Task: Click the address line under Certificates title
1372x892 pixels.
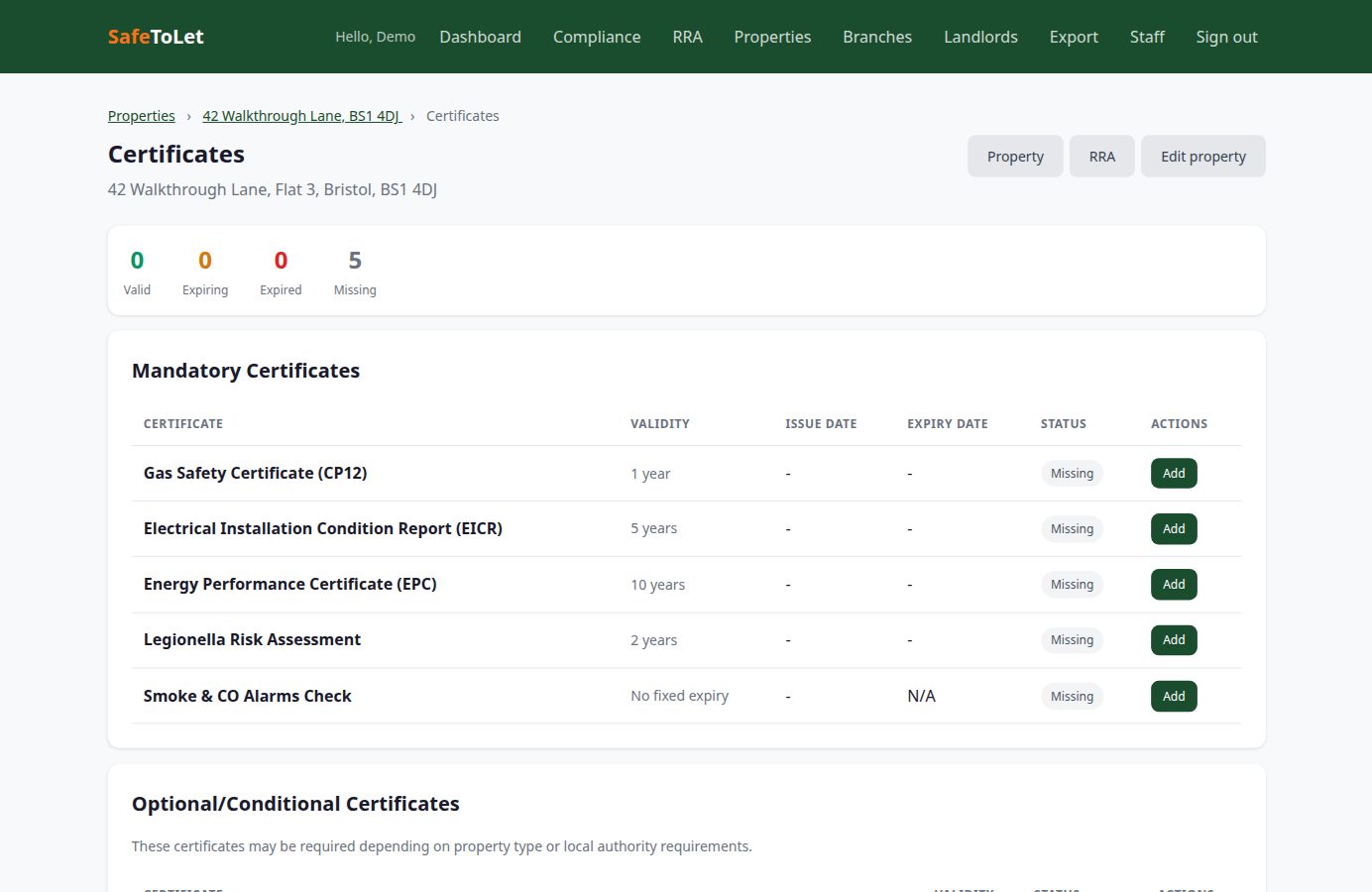Action: pyautogui.click(x=273, y=189)
